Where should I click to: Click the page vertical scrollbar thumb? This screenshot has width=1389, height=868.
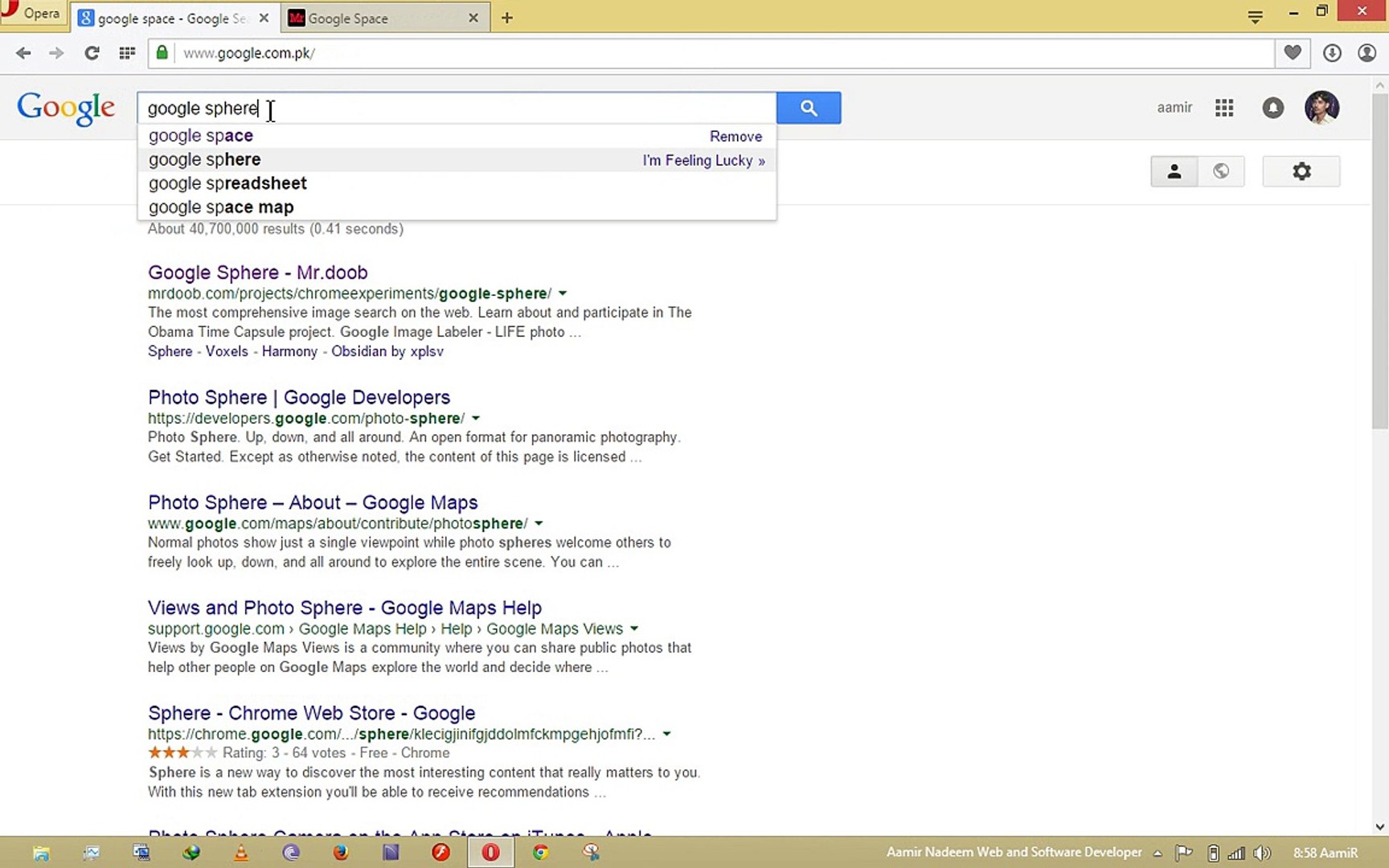tap(1380, 261)
